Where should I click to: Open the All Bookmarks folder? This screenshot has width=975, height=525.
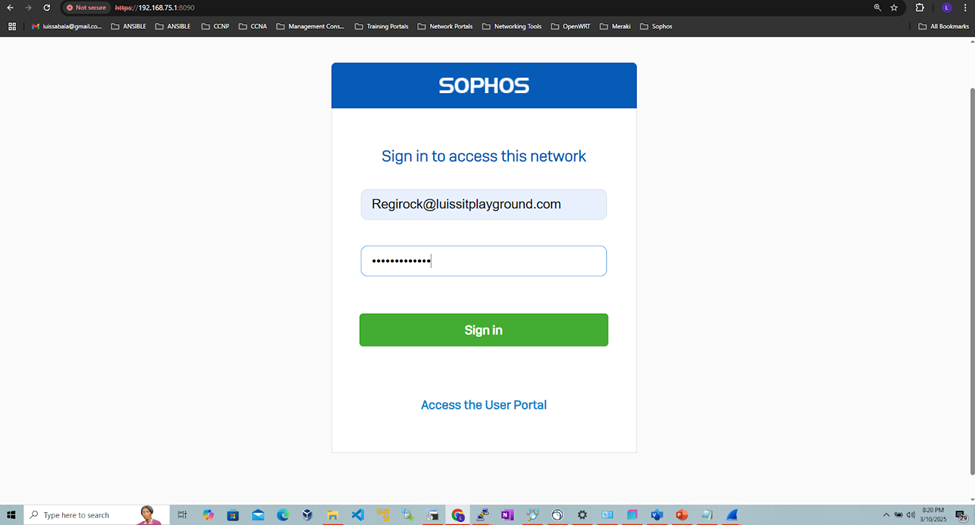(x=943, y=26)
